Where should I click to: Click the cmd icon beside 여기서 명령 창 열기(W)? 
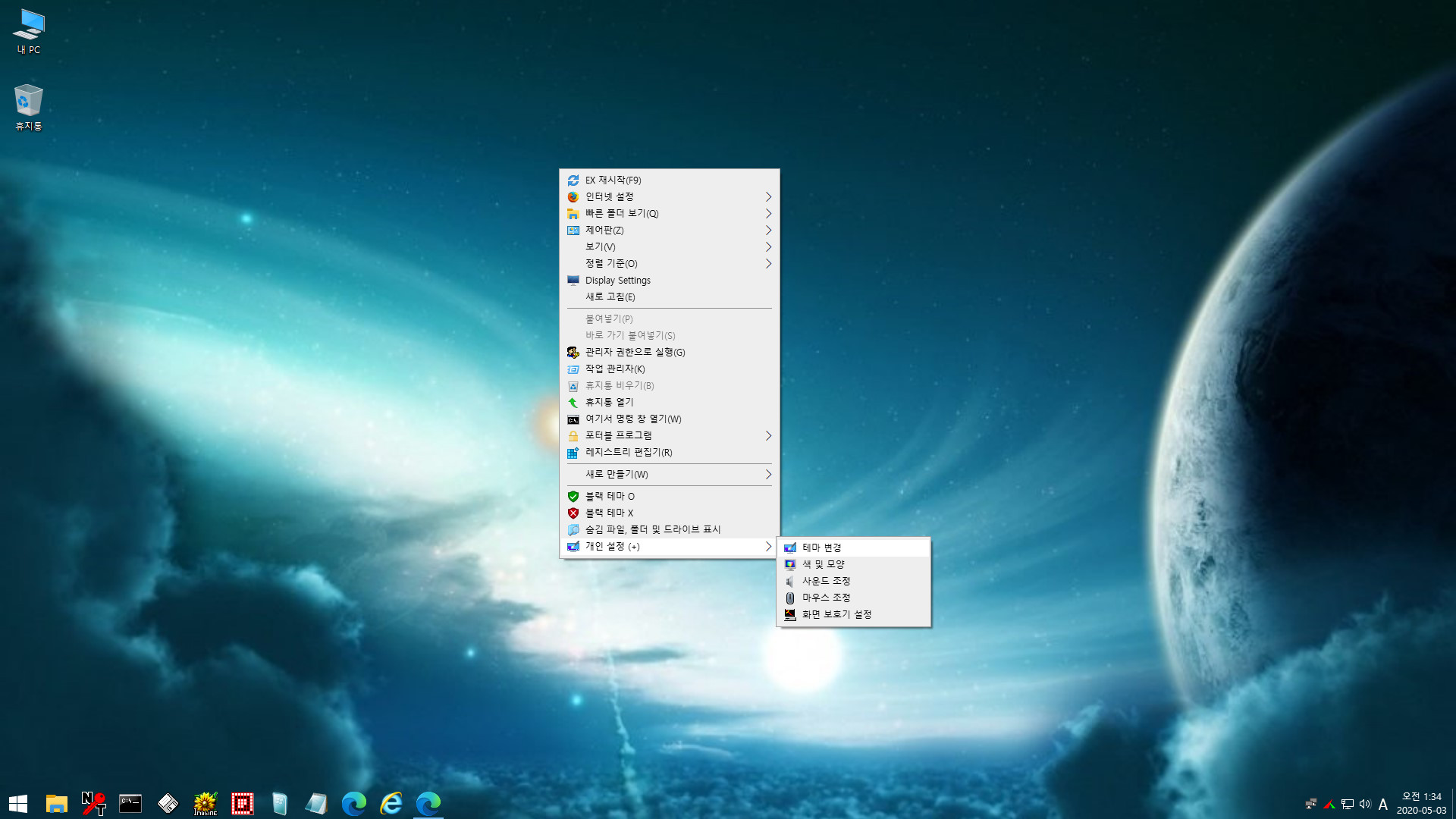pyautogui.click(x=573, y=419)
